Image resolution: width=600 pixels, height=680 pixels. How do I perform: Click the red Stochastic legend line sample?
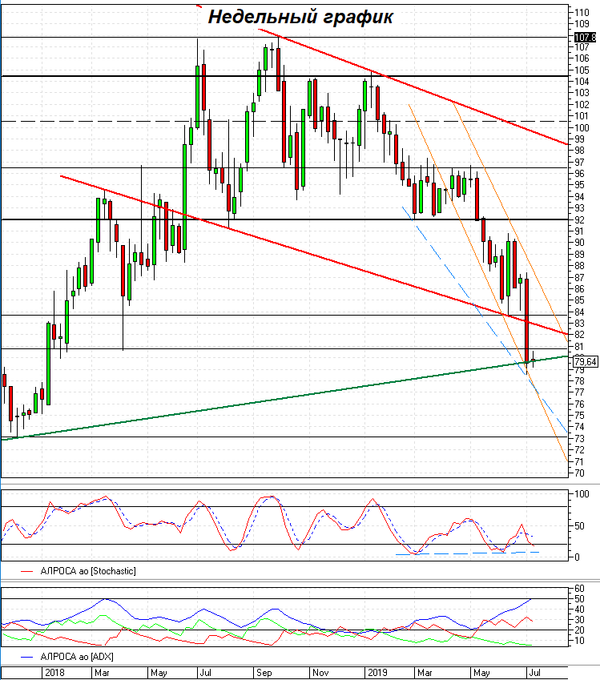27,572
